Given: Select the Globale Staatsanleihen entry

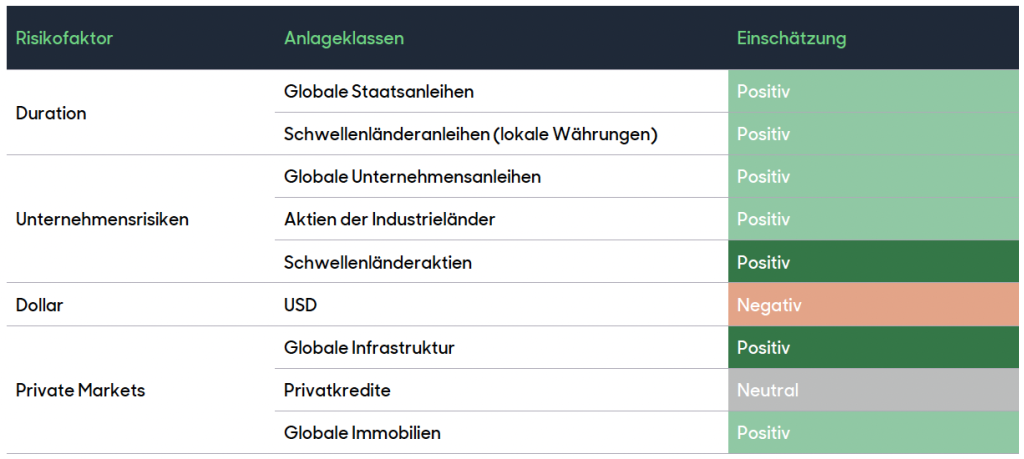Looking at the screenshot, I should click(379, 92).
